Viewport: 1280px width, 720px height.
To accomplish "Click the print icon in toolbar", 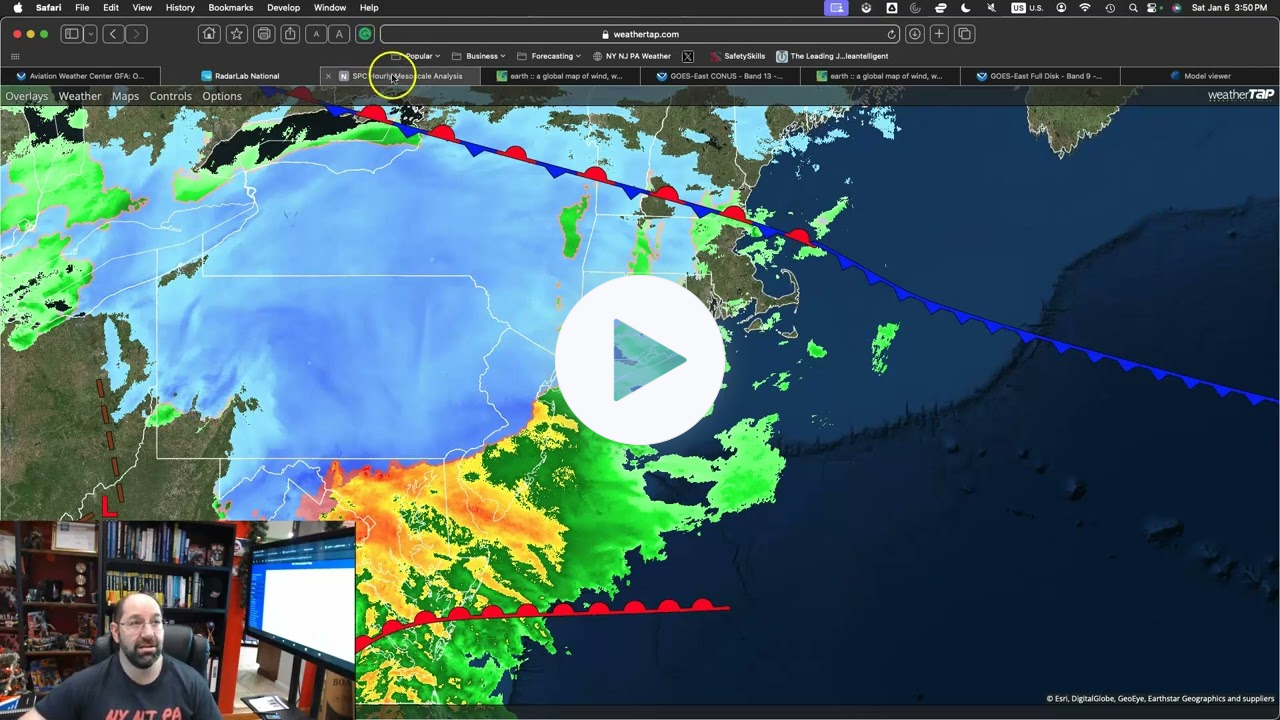I will [x=264, y=34].
